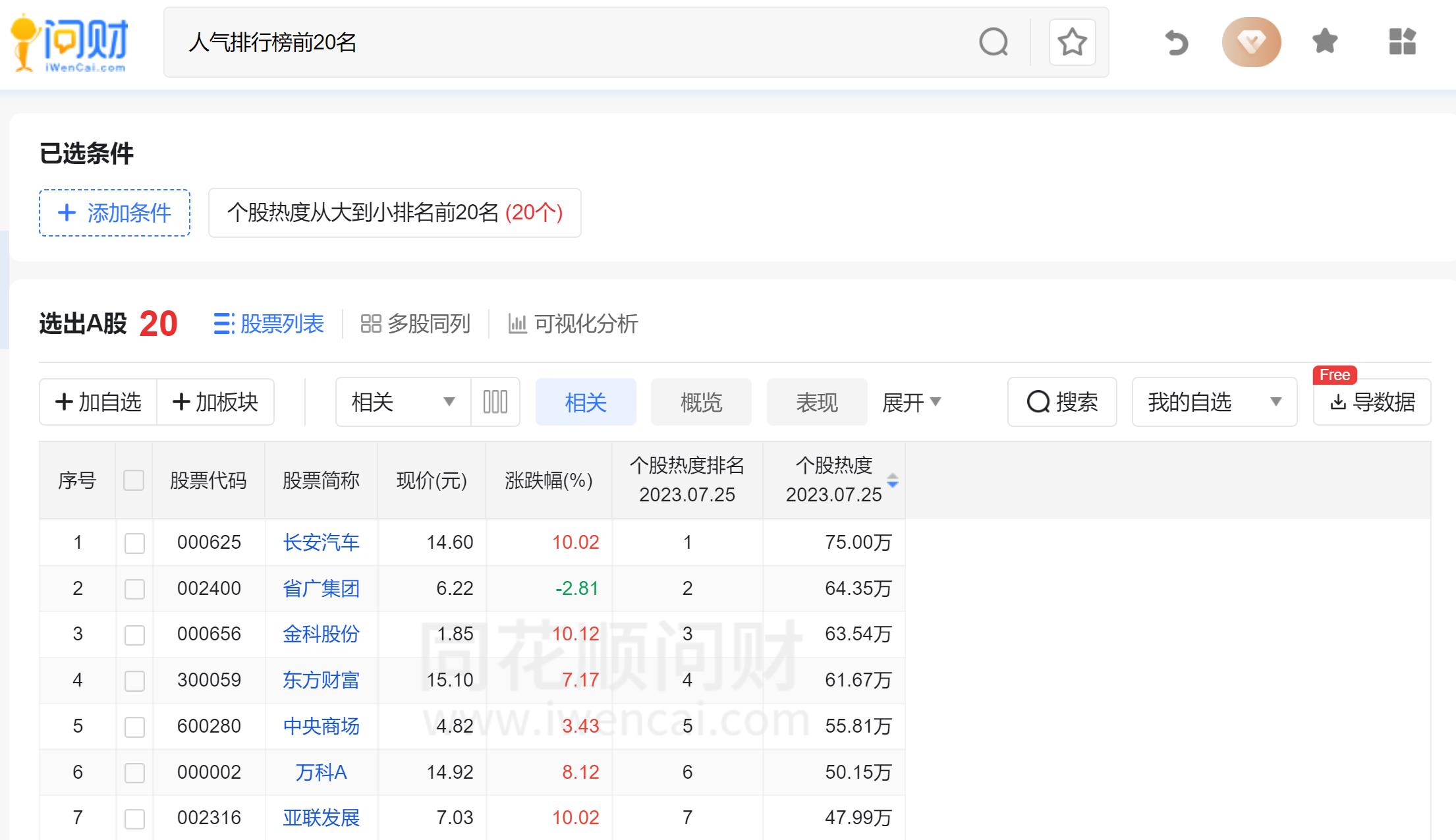The width and height of the screenshot is (1456, 840).
Task: Click the star collect icon beside search box
Action: (x=1072, y=42)
